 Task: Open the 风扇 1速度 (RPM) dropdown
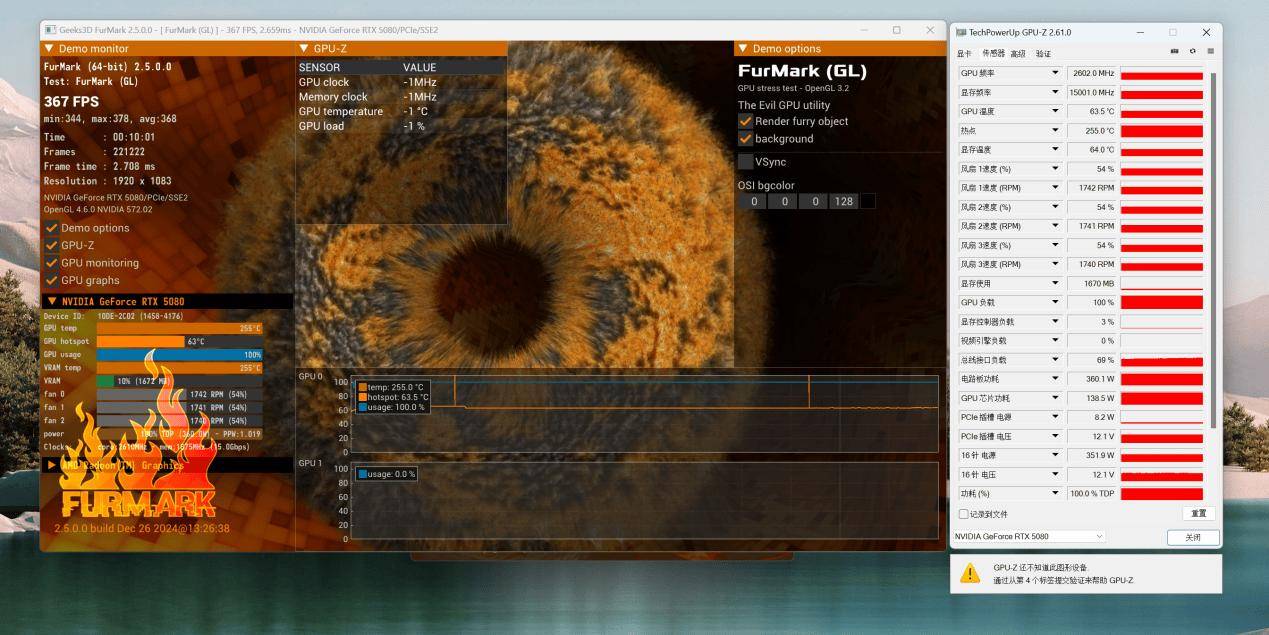pyautogui.click(x=1055, y=188)
